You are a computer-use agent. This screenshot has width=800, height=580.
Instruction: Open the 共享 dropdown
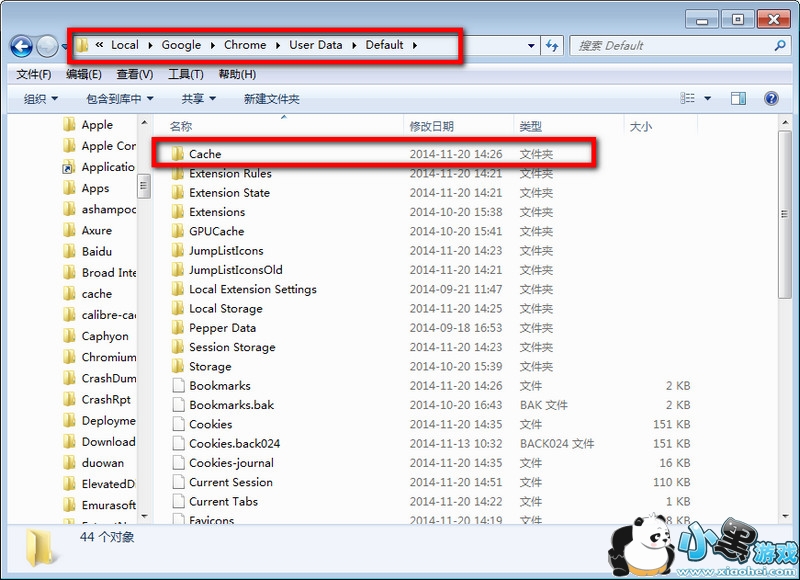coord(199,98)
